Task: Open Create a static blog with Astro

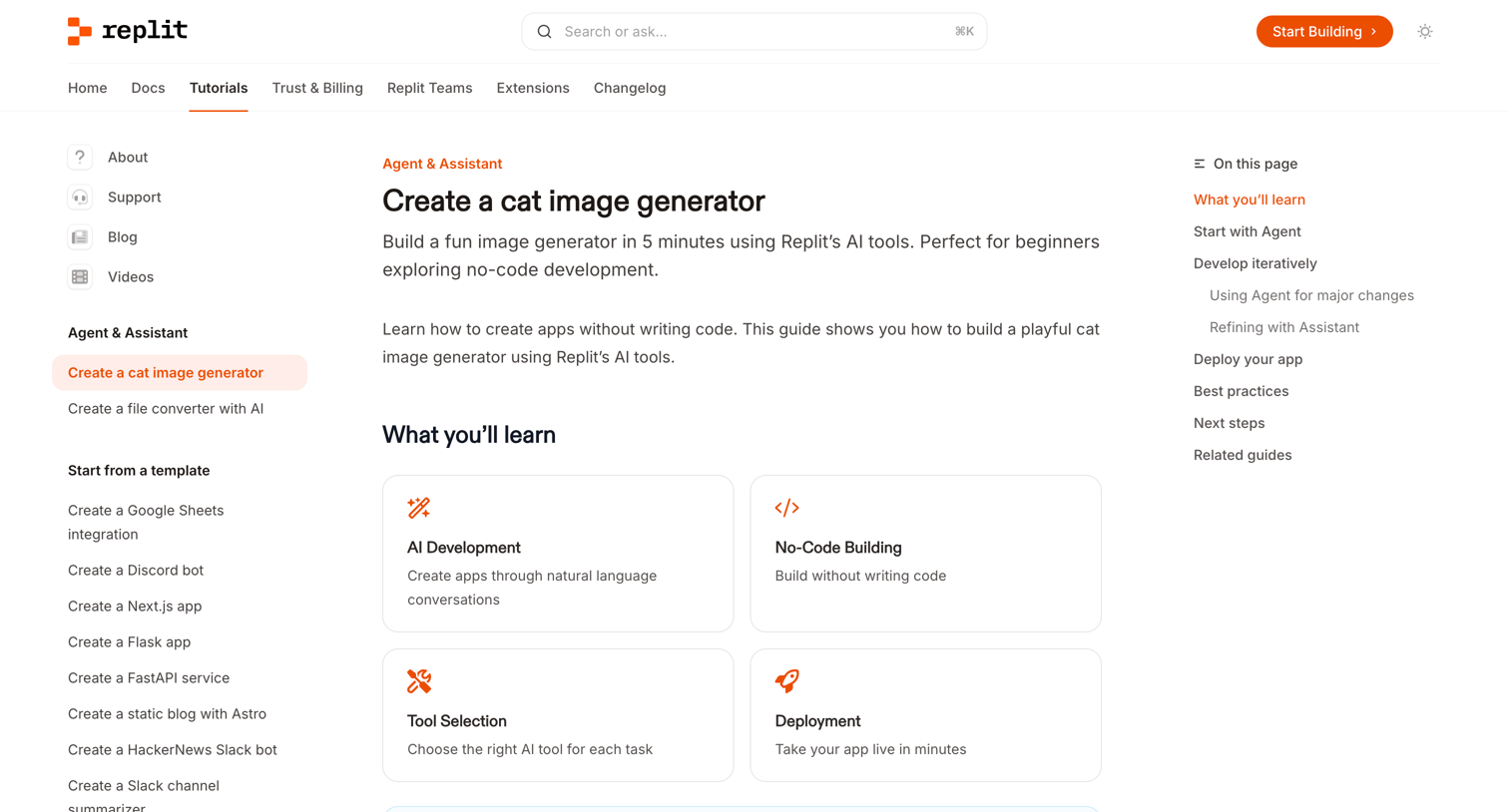Action: pyautogui.click(x=168, y=714)
